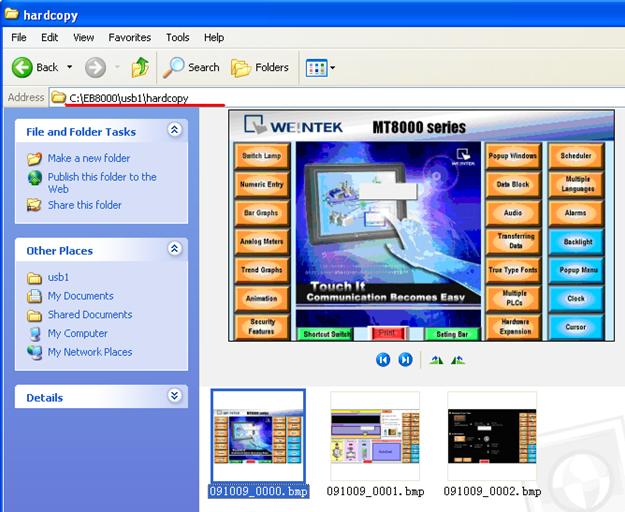Click the My Documents folder icon
Viewport: 625px width, 512px height.
[34, 296]
